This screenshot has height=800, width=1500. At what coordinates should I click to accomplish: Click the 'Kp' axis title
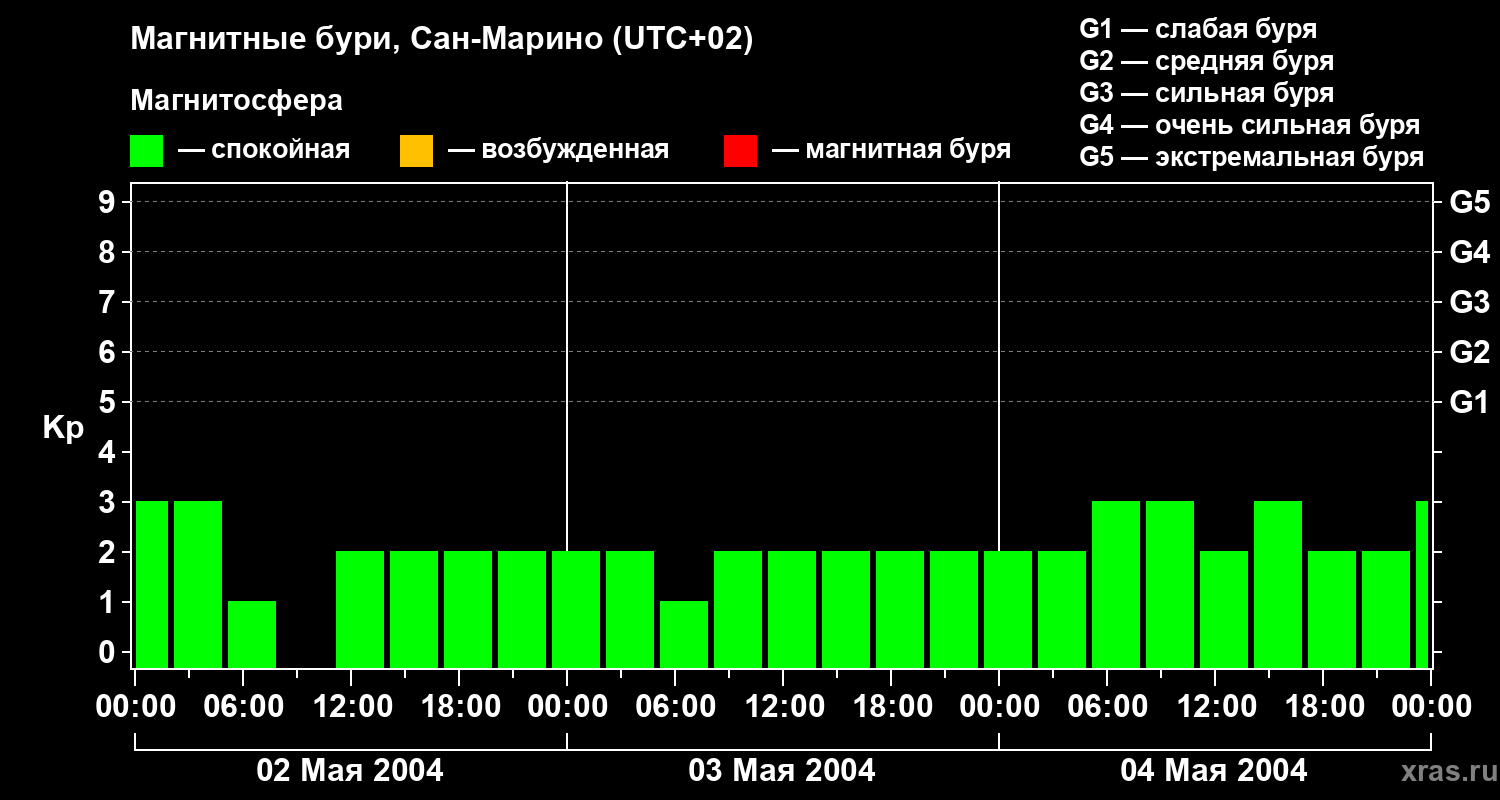[x=63, y=428]
